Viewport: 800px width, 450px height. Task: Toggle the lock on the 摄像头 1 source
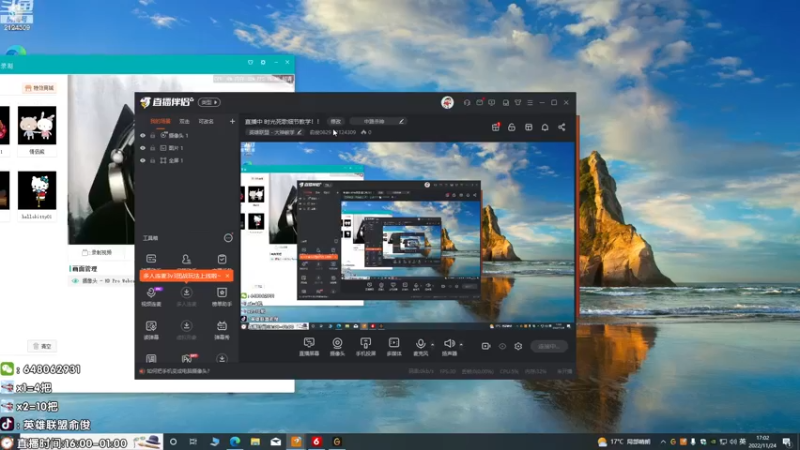coord(153,136)
